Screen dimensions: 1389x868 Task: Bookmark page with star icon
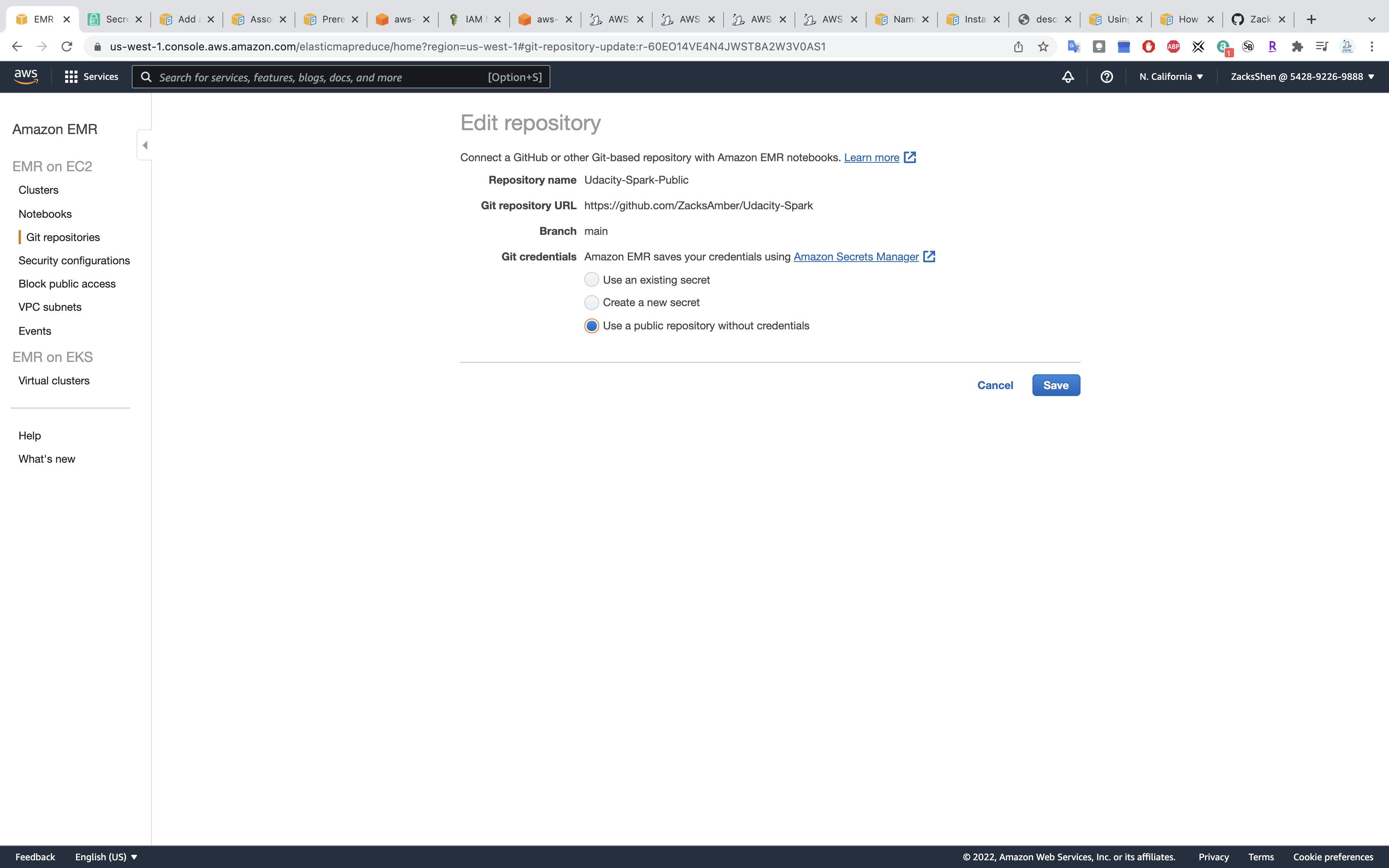pos(1043,46)
